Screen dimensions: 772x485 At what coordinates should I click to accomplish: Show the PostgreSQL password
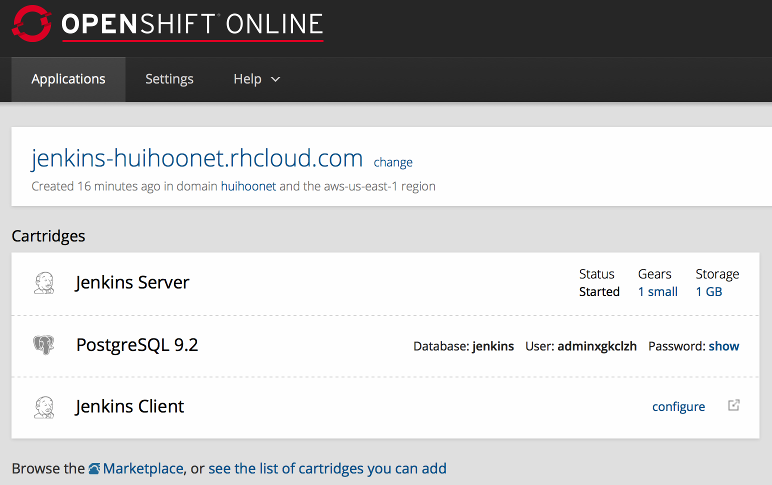724,346
